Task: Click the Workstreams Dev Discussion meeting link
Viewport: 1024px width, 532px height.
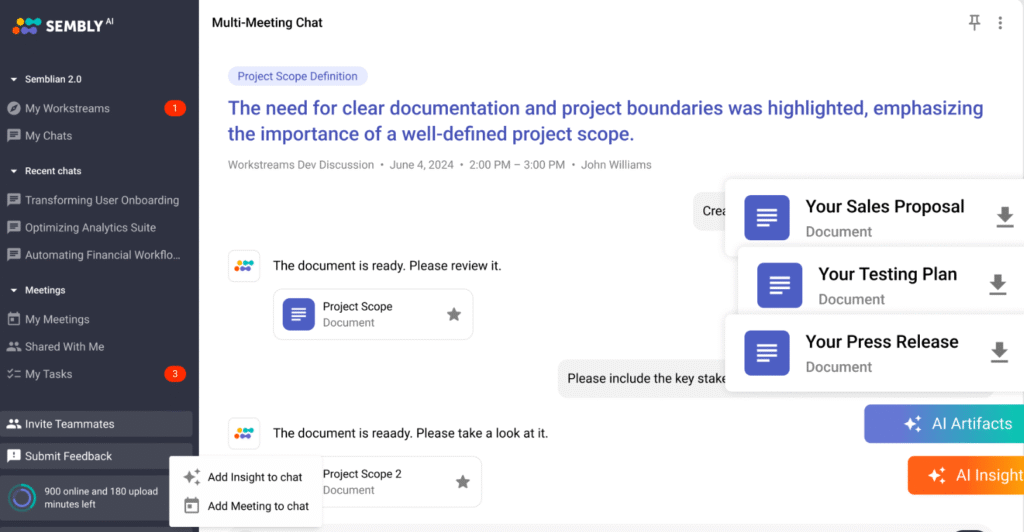Action: click(x=301, y=165)
